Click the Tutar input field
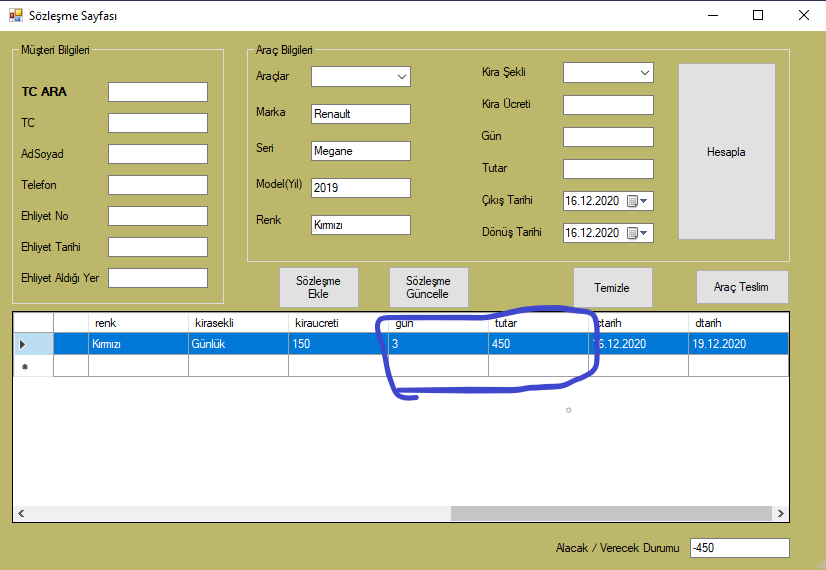Screen dimensions: 826x570 pyautogui.click(x=608, y=170)
